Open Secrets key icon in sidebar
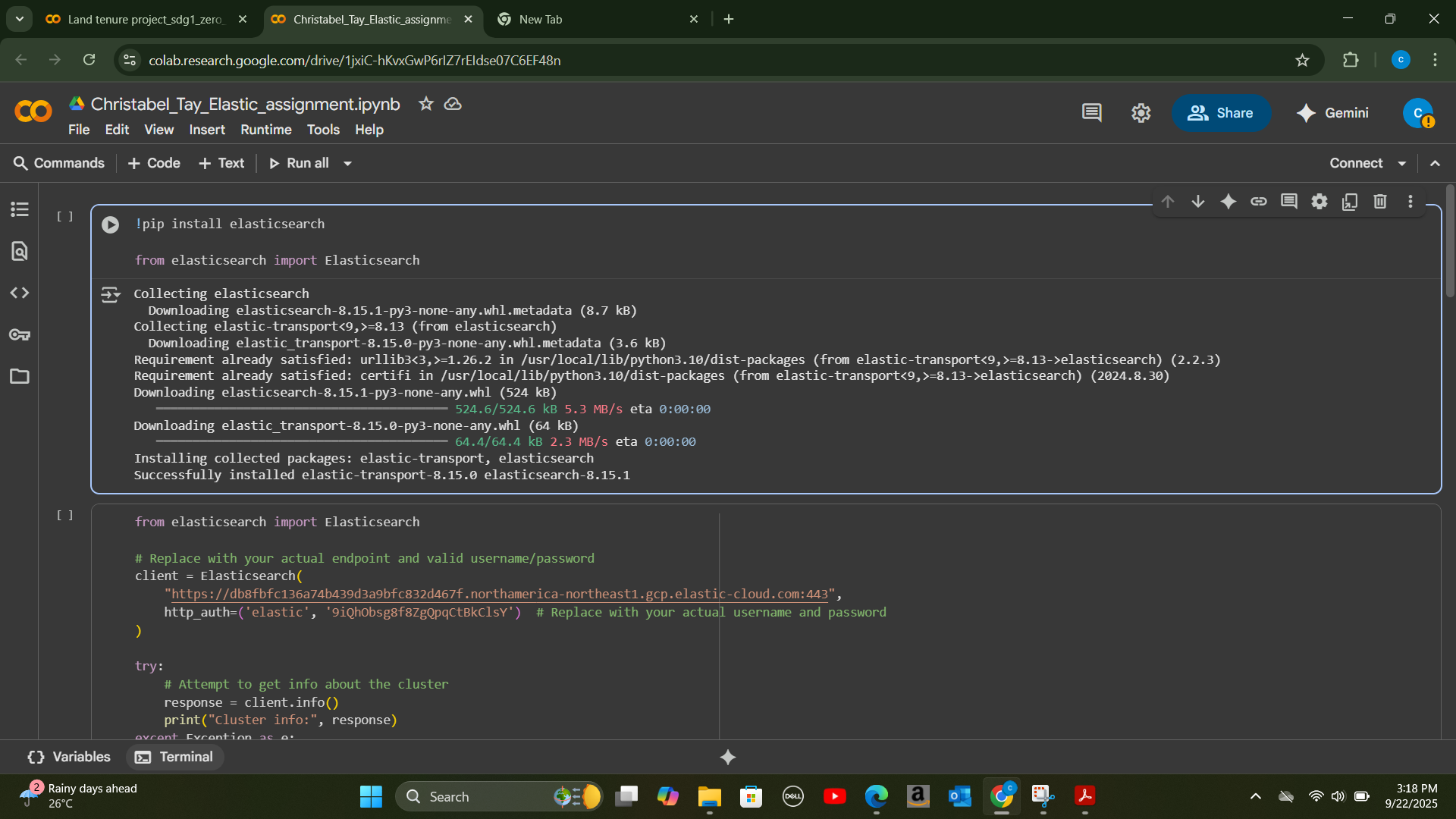Viewport: 1456px width, 819px height. 20,334
